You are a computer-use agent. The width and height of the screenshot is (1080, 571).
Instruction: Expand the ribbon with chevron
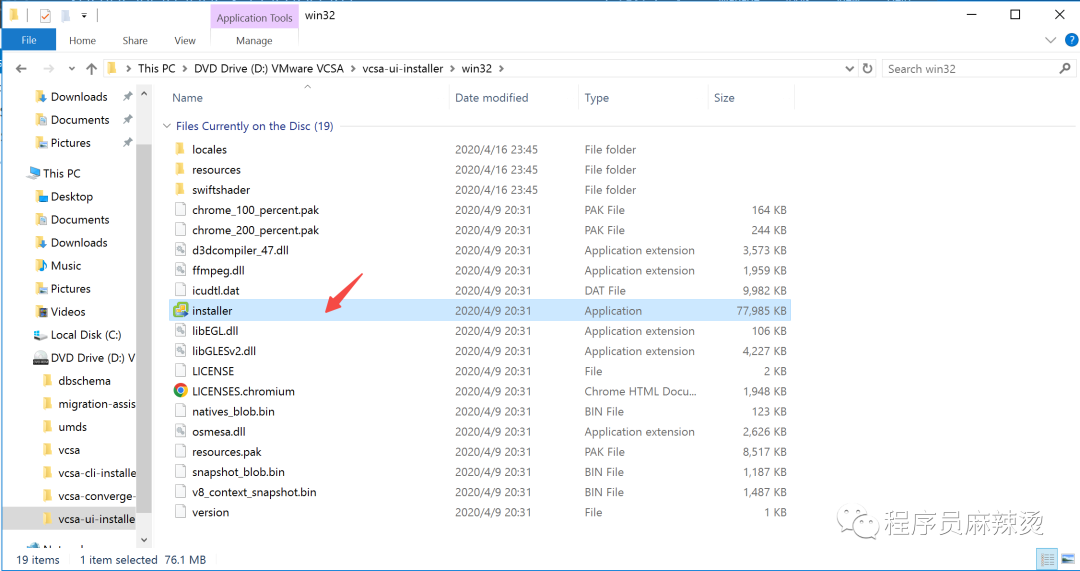click(1050, 41)
